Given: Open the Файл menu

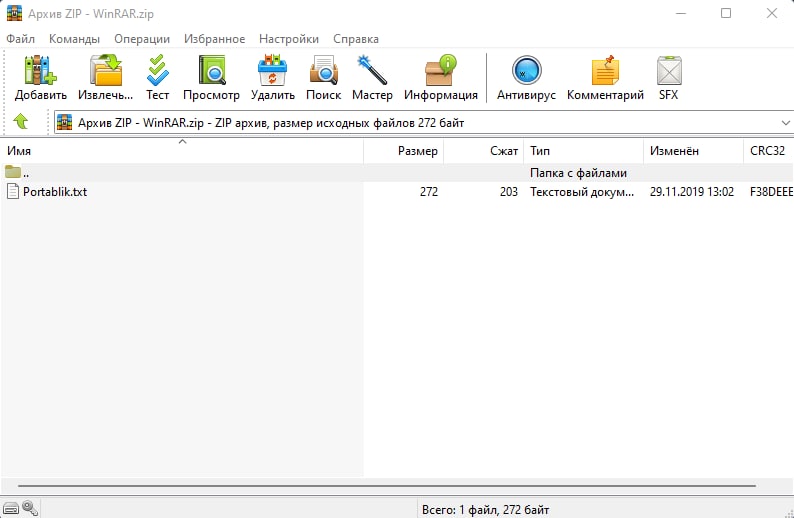Looking at the screenshot, I should tap(20, 39).
